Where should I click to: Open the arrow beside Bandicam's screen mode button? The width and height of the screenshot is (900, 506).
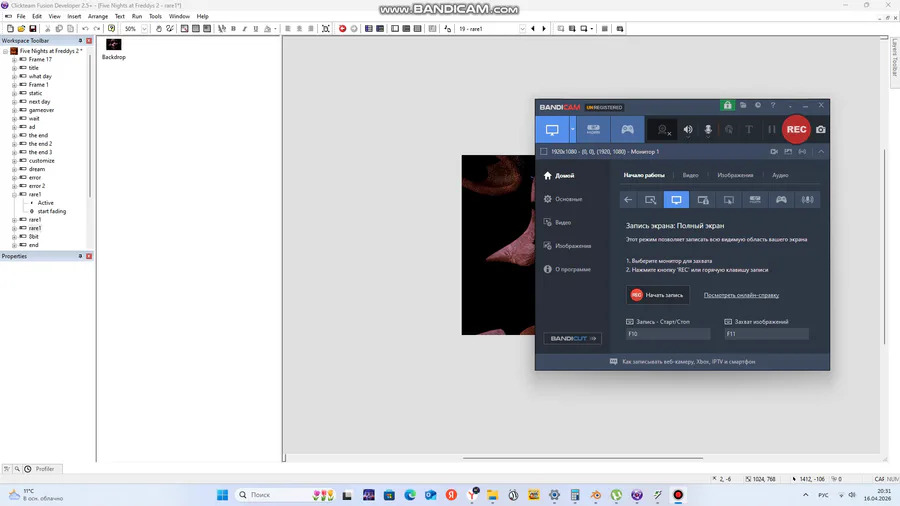[x=572, y=130]
